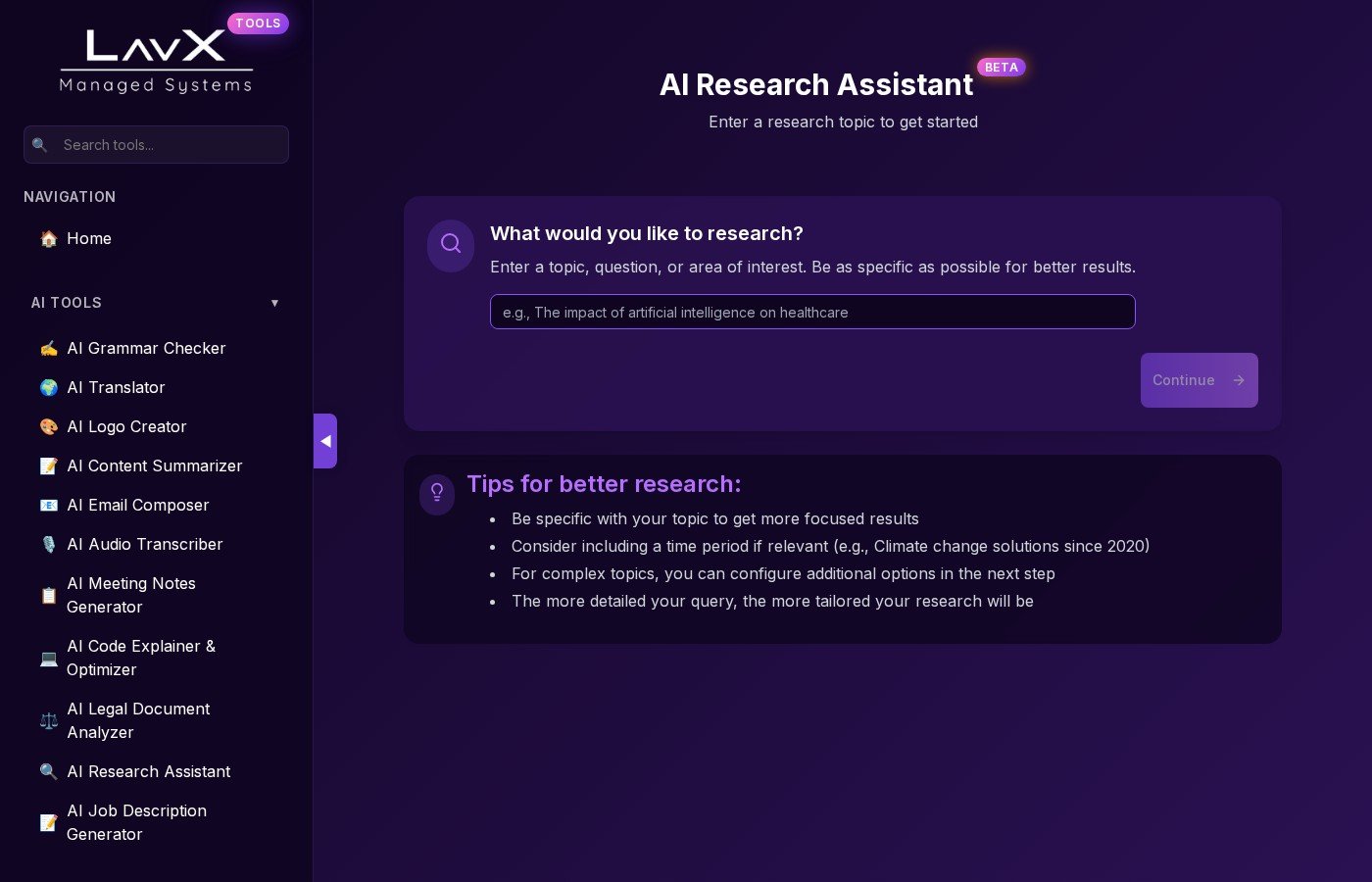Click the palette icon for AI Logo Creator

tap(48, 427)
